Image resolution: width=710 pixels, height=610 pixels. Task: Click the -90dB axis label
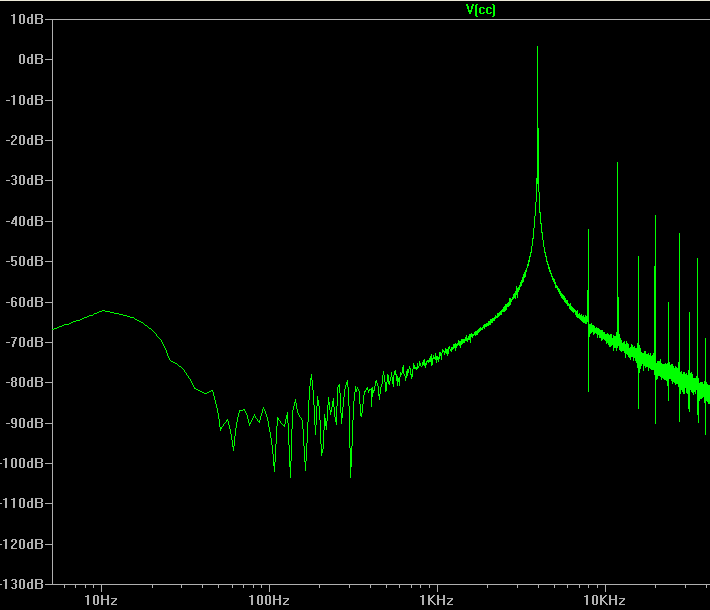(x=24, y=423)
